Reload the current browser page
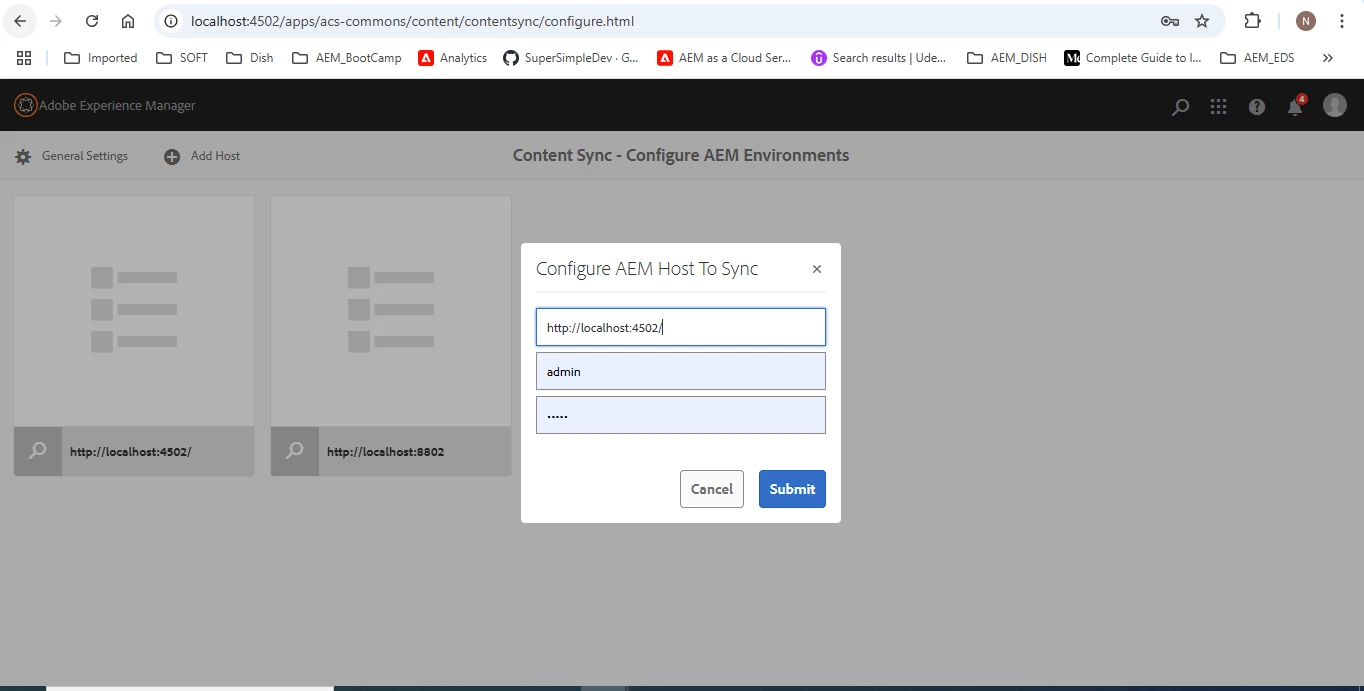The image size is (1364, 691). [92, 21]
